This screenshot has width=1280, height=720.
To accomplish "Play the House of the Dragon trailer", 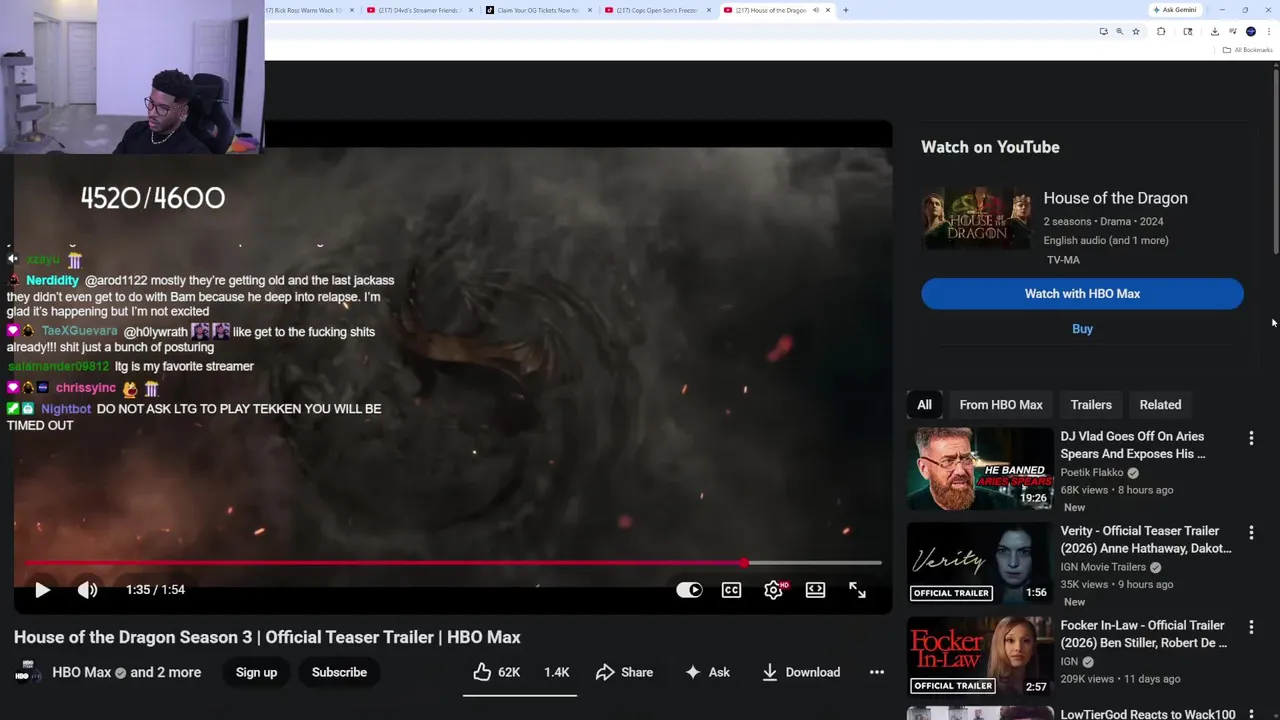I will coord(42,590).
